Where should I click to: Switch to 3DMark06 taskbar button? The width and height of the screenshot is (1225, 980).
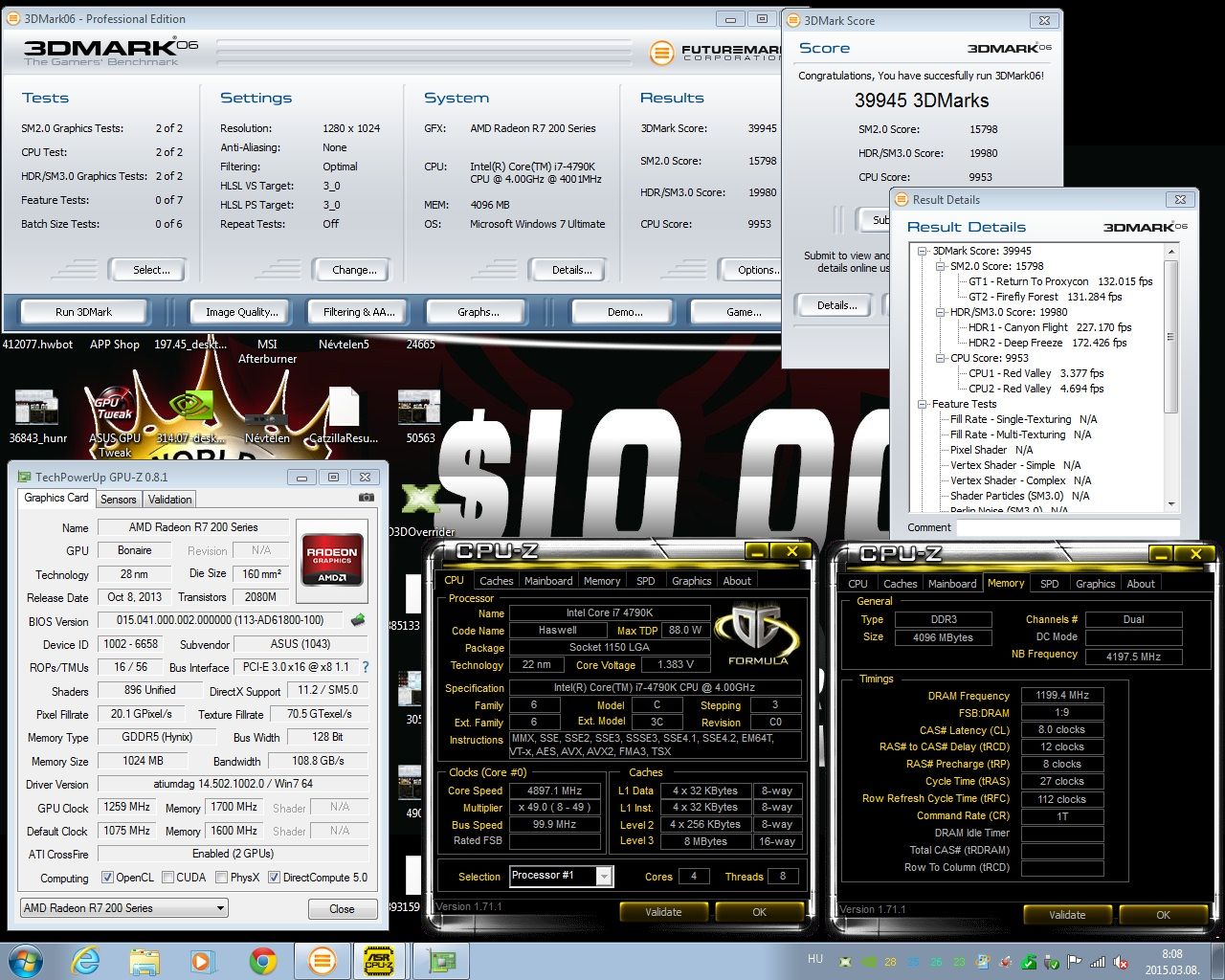coord(322,961)
